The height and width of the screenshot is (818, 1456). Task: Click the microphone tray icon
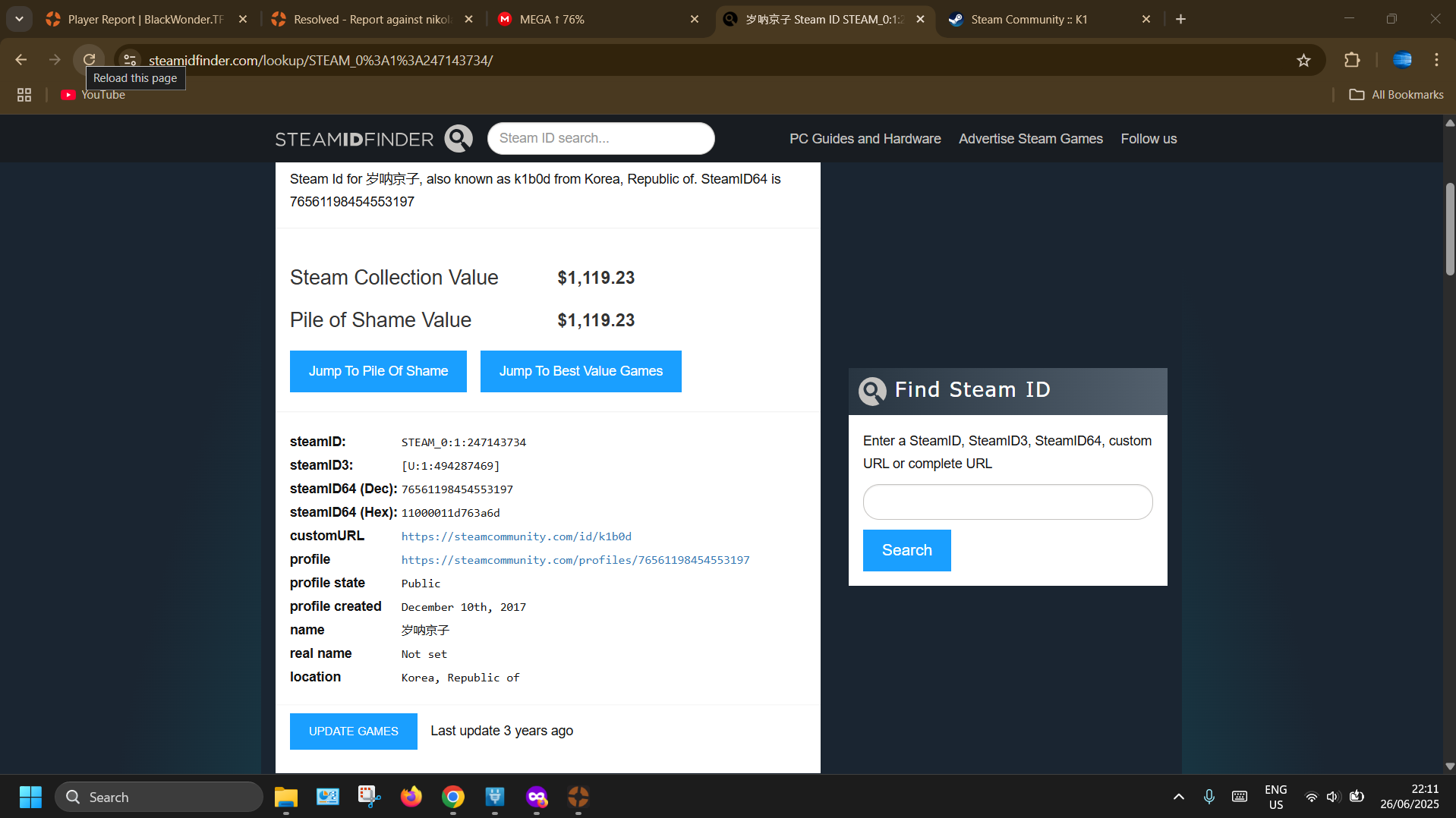pyautogui.click(x=1209, y=797)
